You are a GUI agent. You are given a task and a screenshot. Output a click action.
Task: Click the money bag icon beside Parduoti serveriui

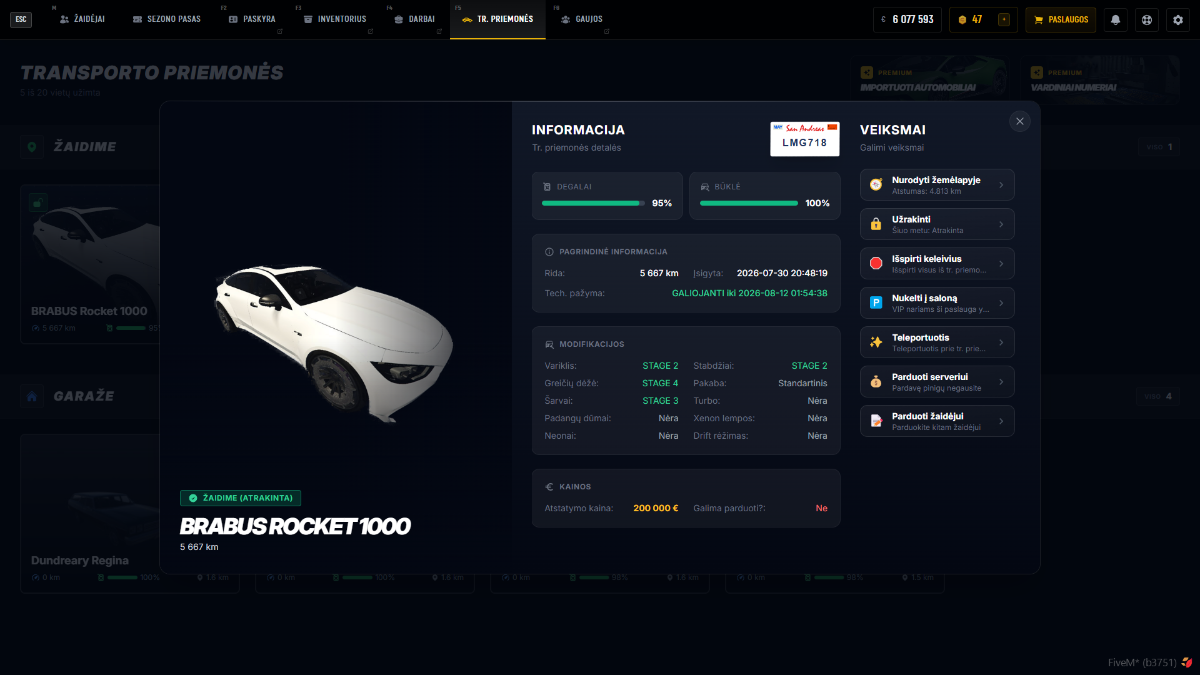876,381
